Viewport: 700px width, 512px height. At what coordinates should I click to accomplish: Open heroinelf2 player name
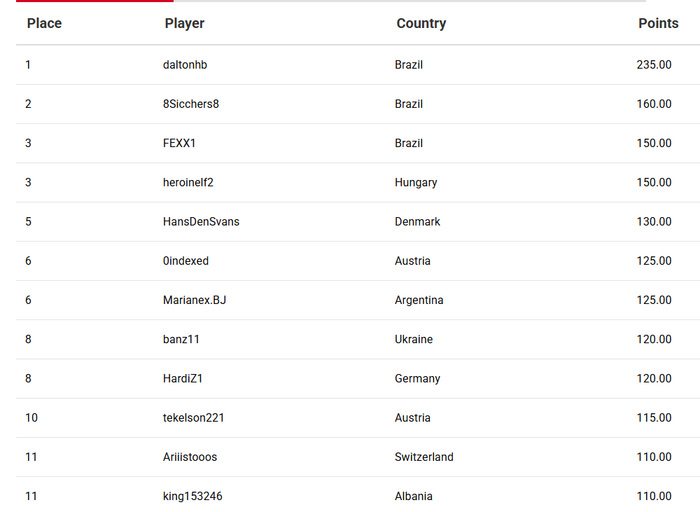[188, 182]
